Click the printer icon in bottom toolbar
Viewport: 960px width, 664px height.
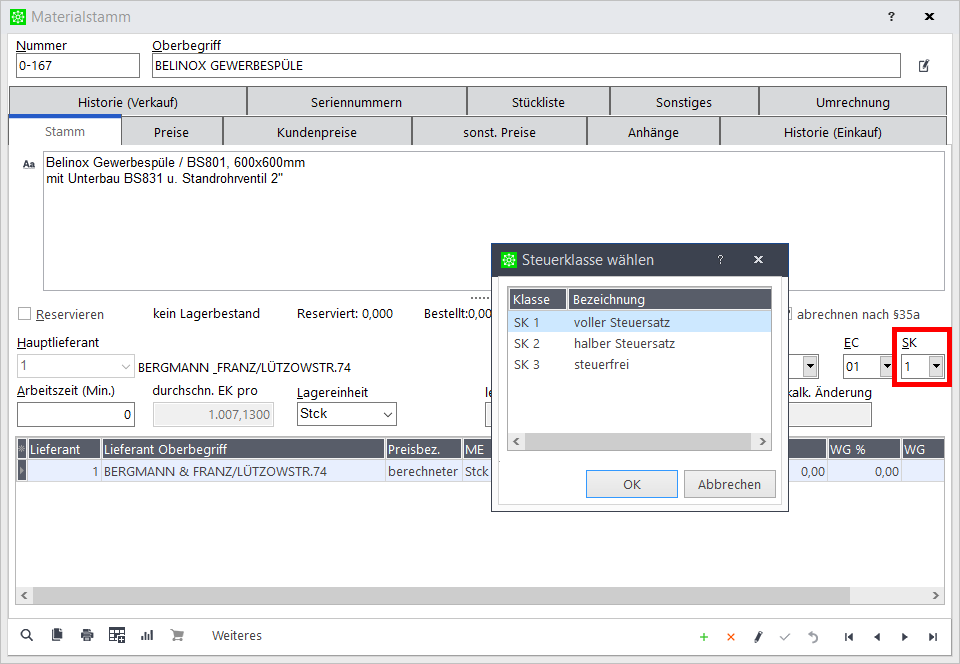(x=87, y=635)
